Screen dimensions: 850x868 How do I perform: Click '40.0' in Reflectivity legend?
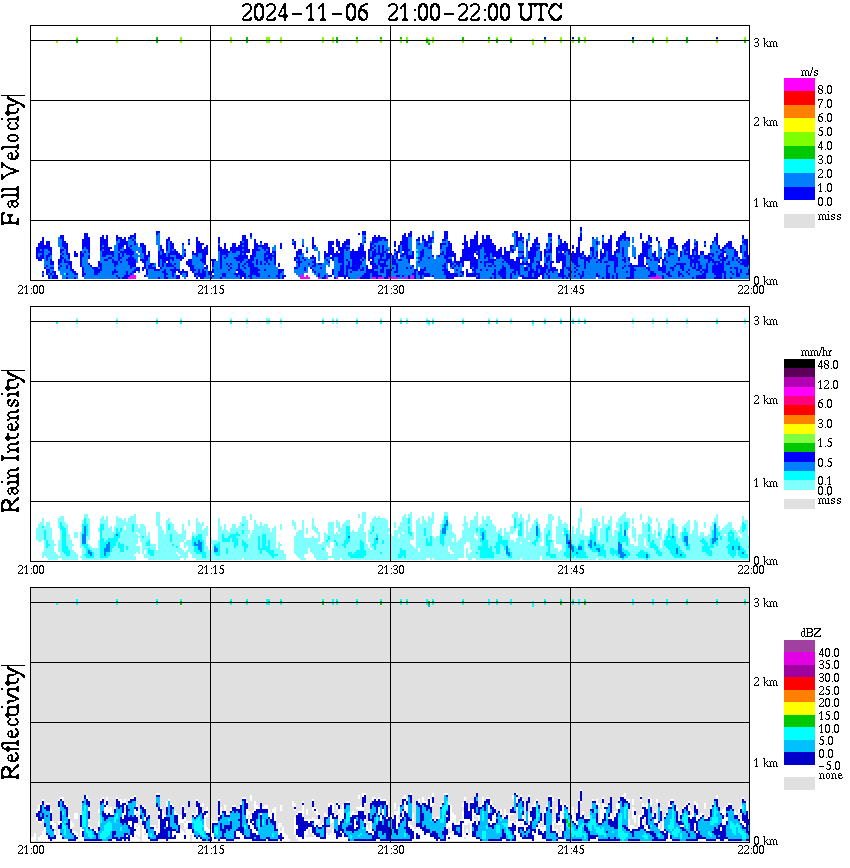click(829, 653)
